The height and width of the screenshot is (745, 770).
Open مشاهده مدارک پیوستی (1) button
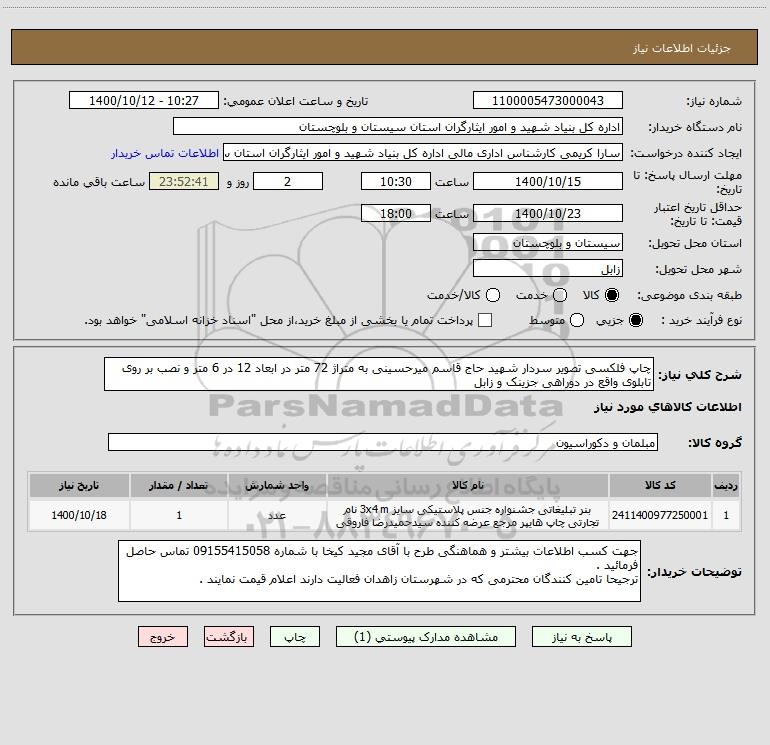pyautogui.click(x=426, y=637)
